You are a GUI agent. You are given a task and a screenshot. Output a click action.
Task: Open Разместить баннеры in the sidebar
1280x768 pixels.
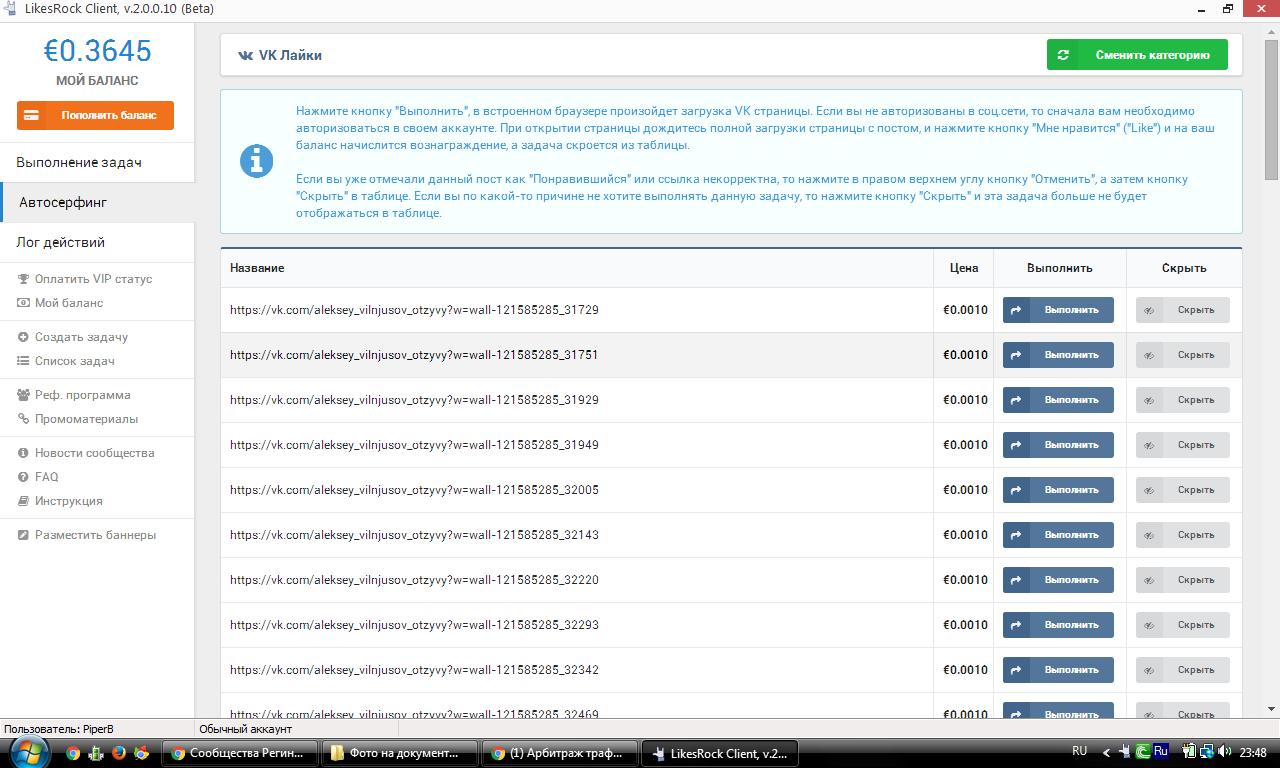click(x=95, y=535)
